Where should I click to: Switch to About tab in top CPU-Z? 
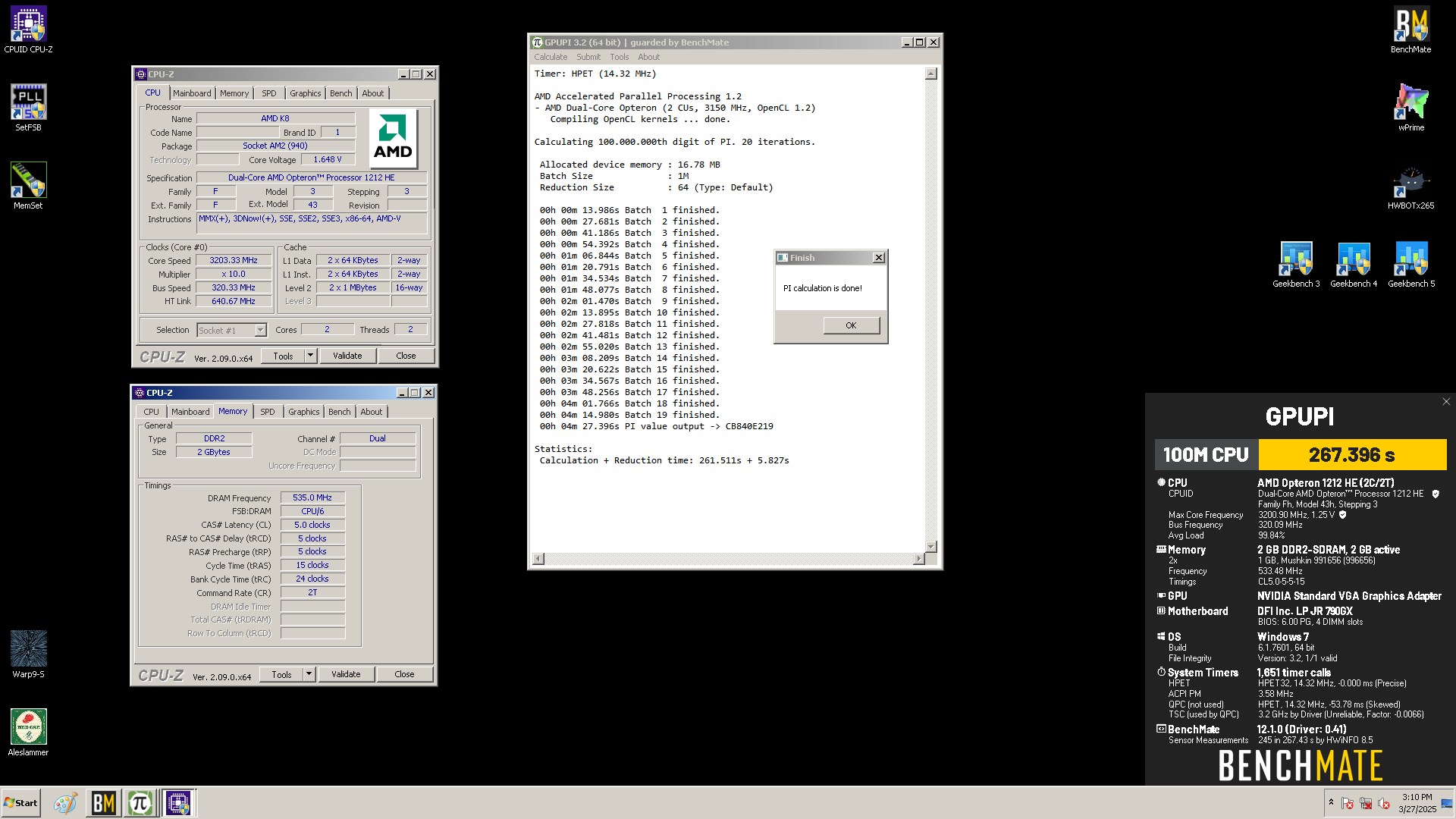click(372, 93)
